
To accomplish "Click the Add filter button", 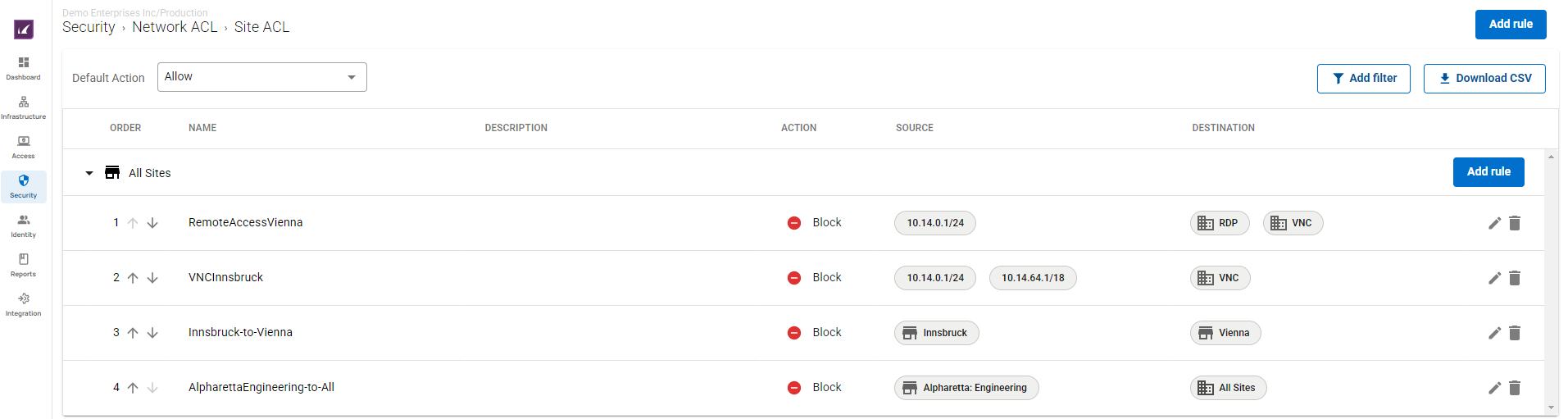I will (1363, 79).
